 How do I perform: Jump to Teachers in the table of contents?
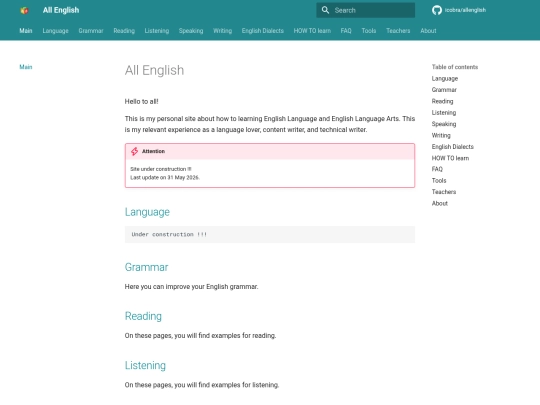tap(444, 192)
